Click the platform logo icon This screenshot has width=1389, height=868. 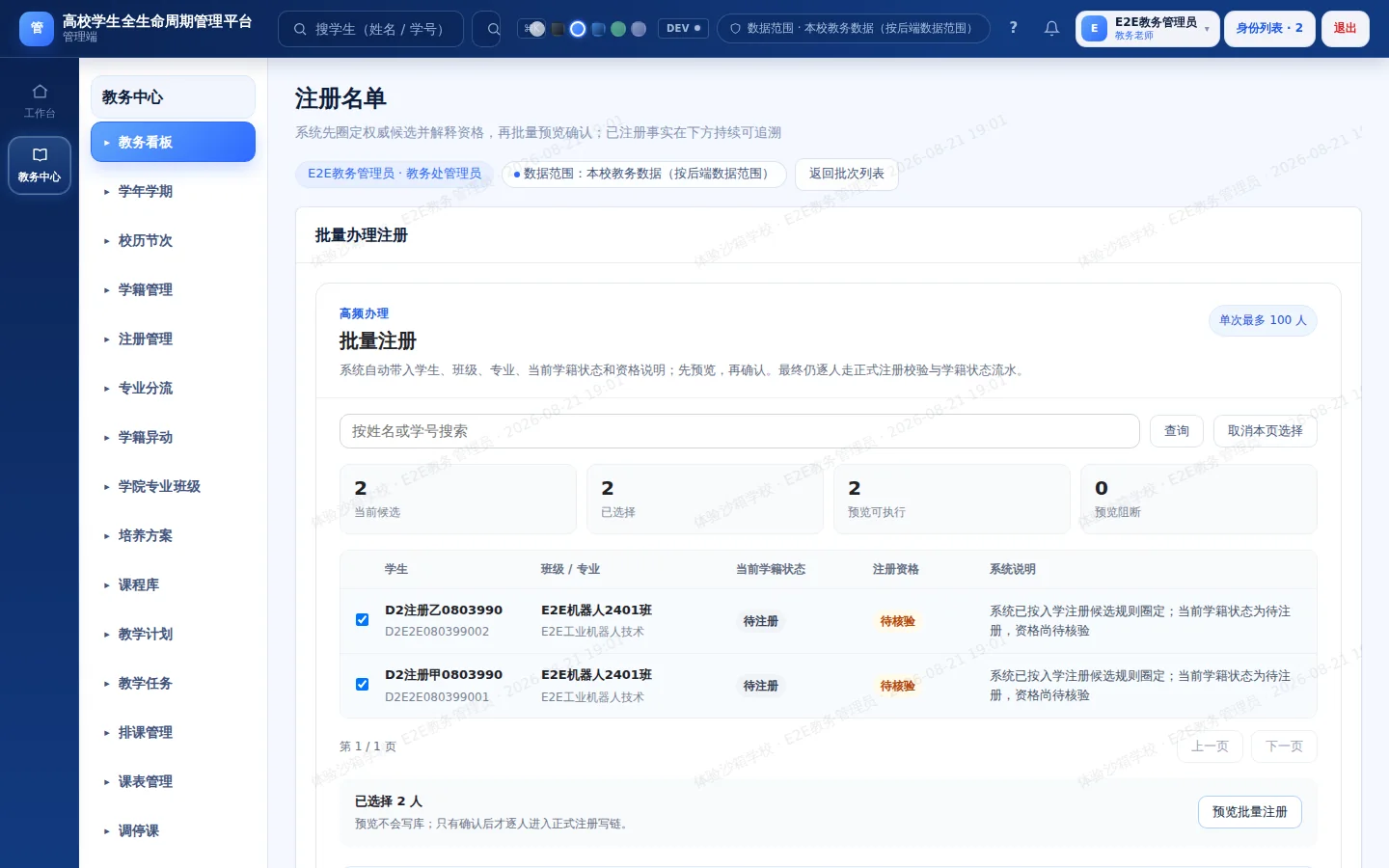(x=37, y=29)
